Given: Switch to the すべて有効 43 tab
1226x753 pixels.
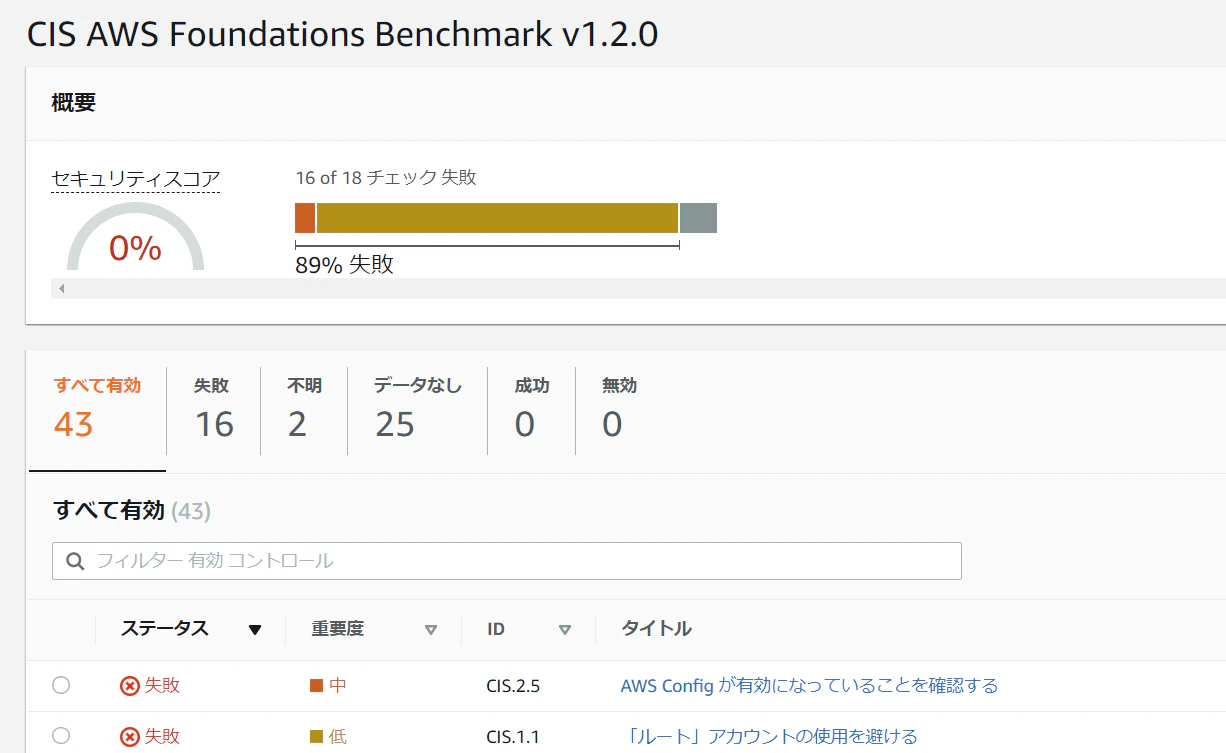Looking at the screenshot, I should point(97,410).
